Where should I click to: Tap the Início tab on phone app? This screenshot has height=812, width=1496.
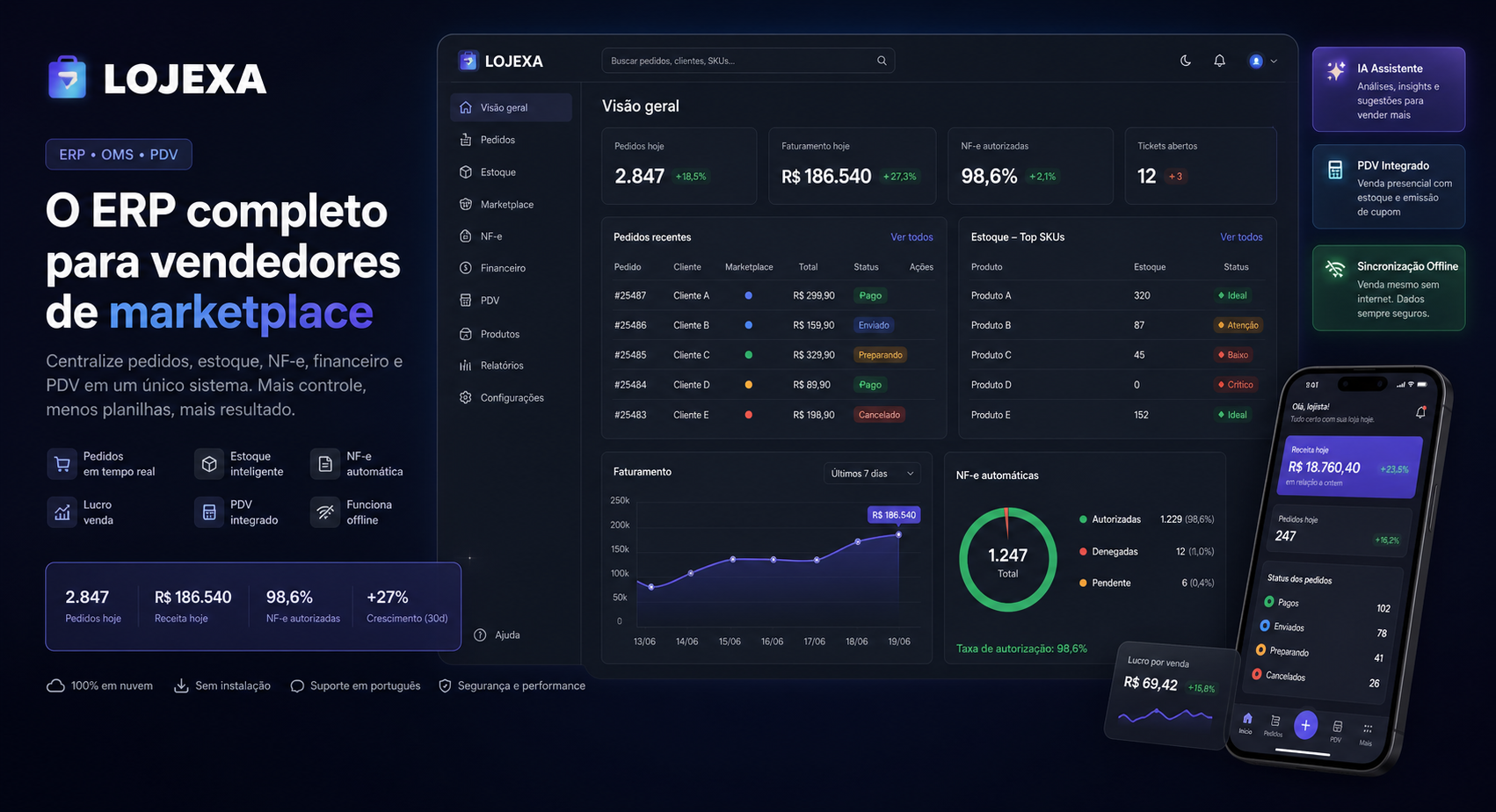[1246, 722]
